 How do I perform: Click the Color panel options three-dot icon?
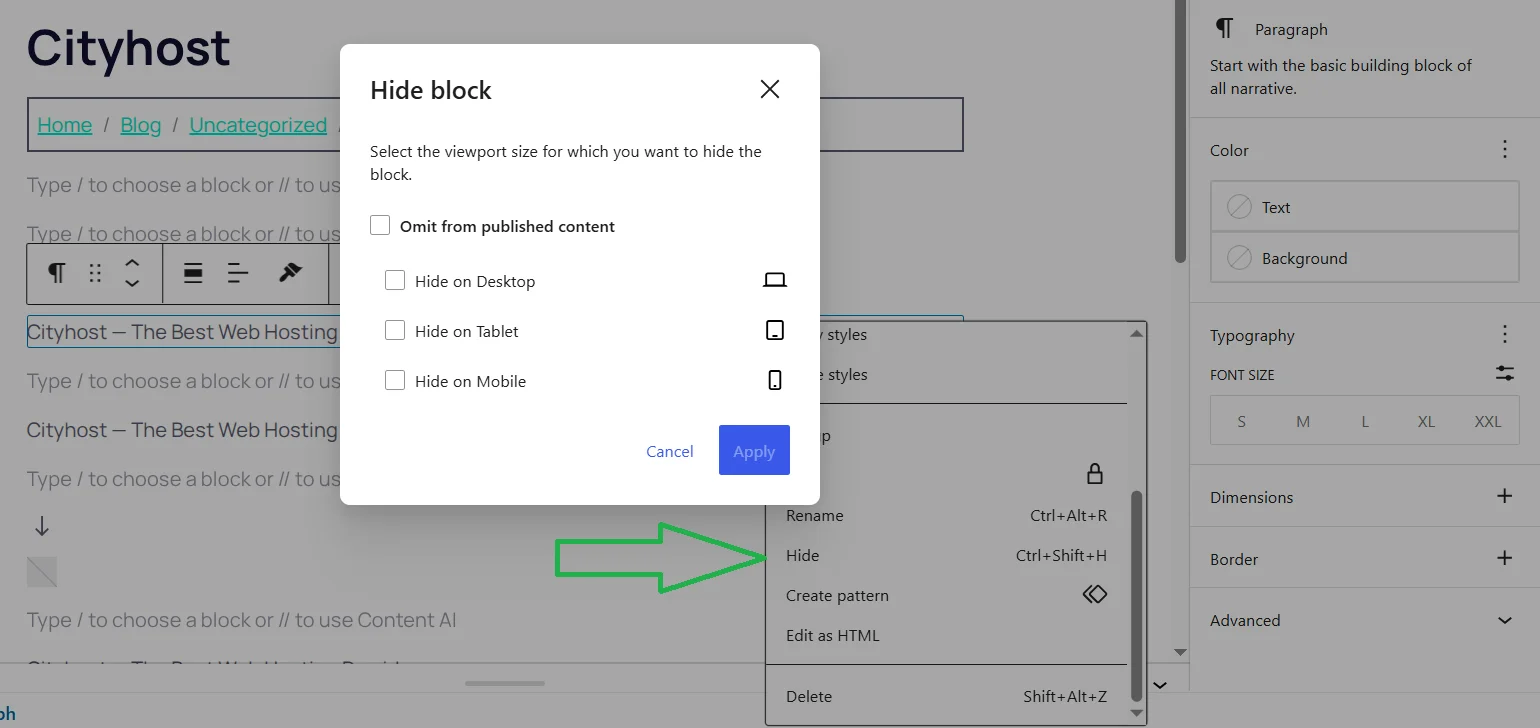pos(1505,150)
